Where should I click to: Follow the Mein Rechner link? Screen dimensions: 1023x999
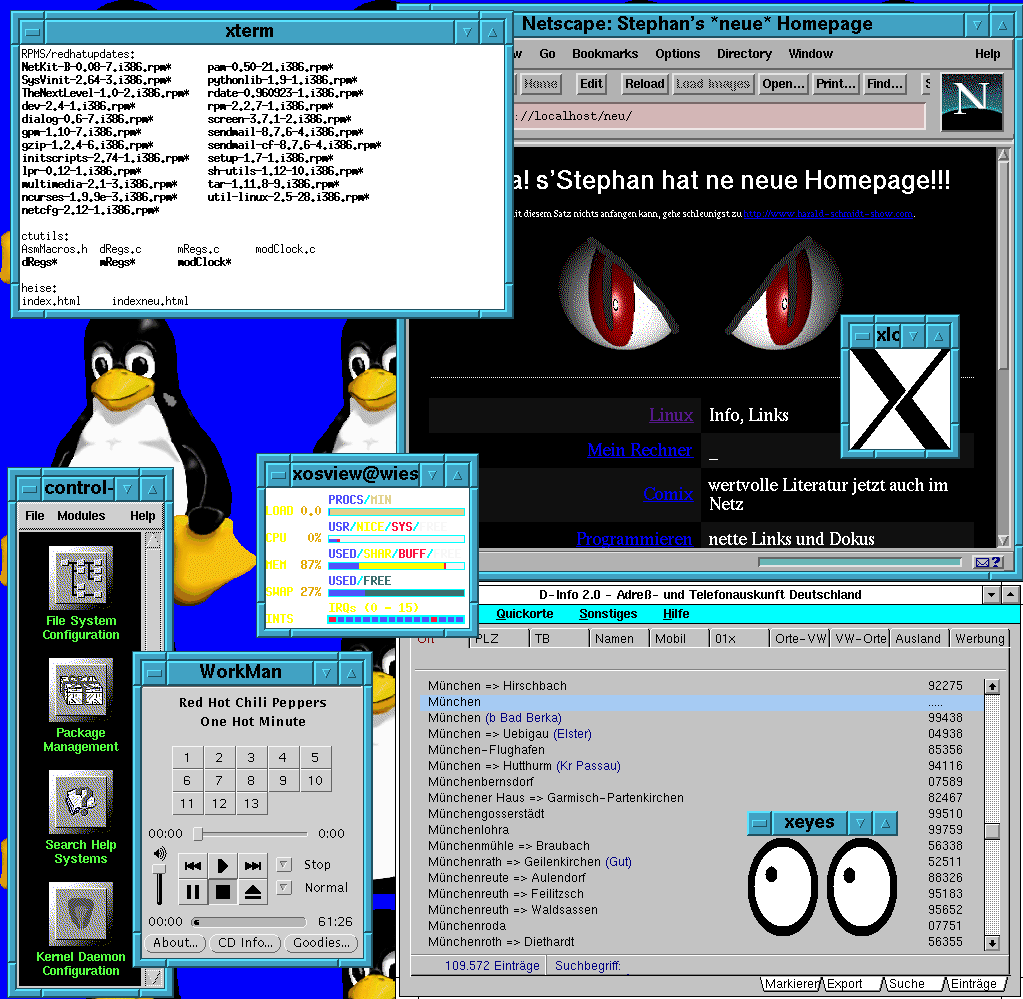(639, 450)
